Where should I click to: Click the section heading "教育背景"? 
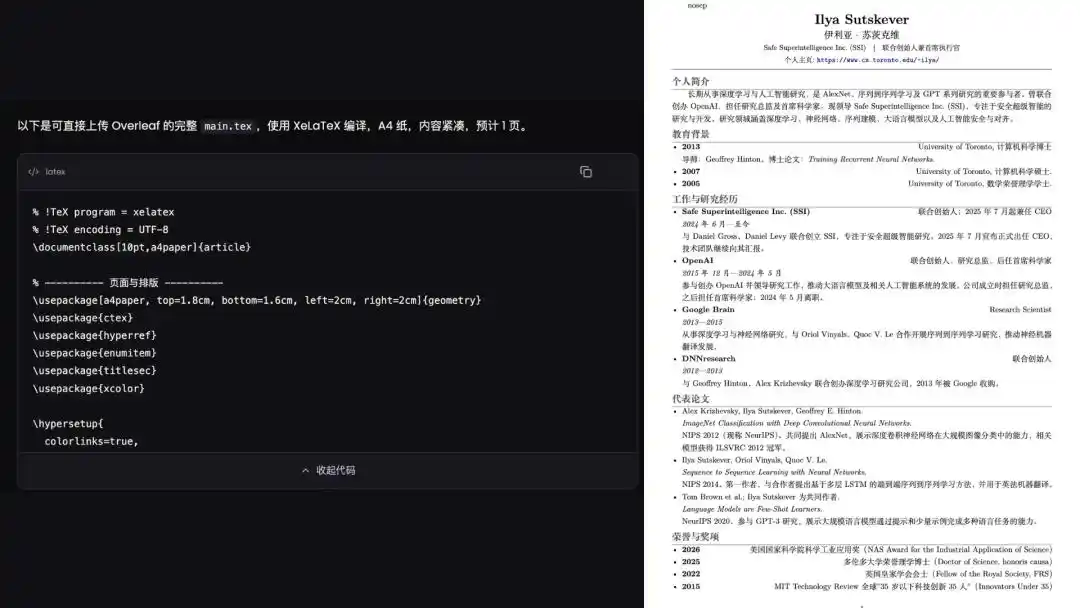tap(690, 134)
